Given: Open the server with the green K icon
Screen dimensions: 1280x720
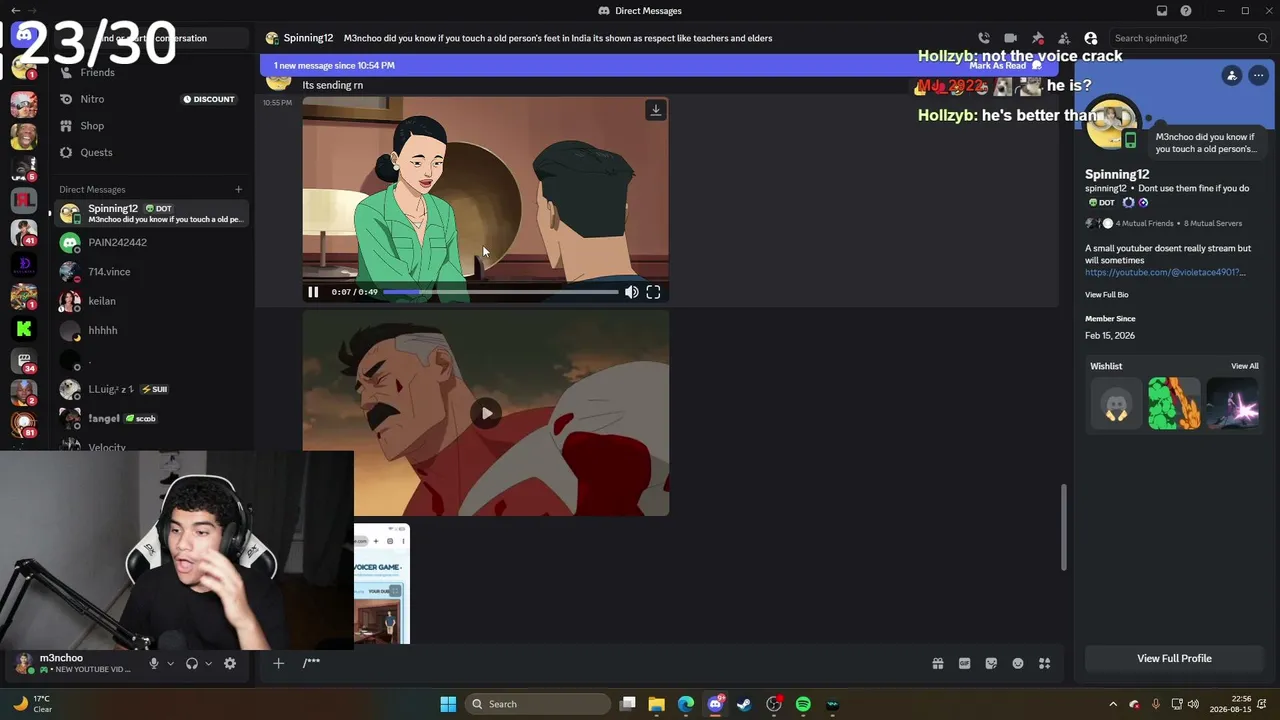Looking at the screenshot, I should pos(24,328).
